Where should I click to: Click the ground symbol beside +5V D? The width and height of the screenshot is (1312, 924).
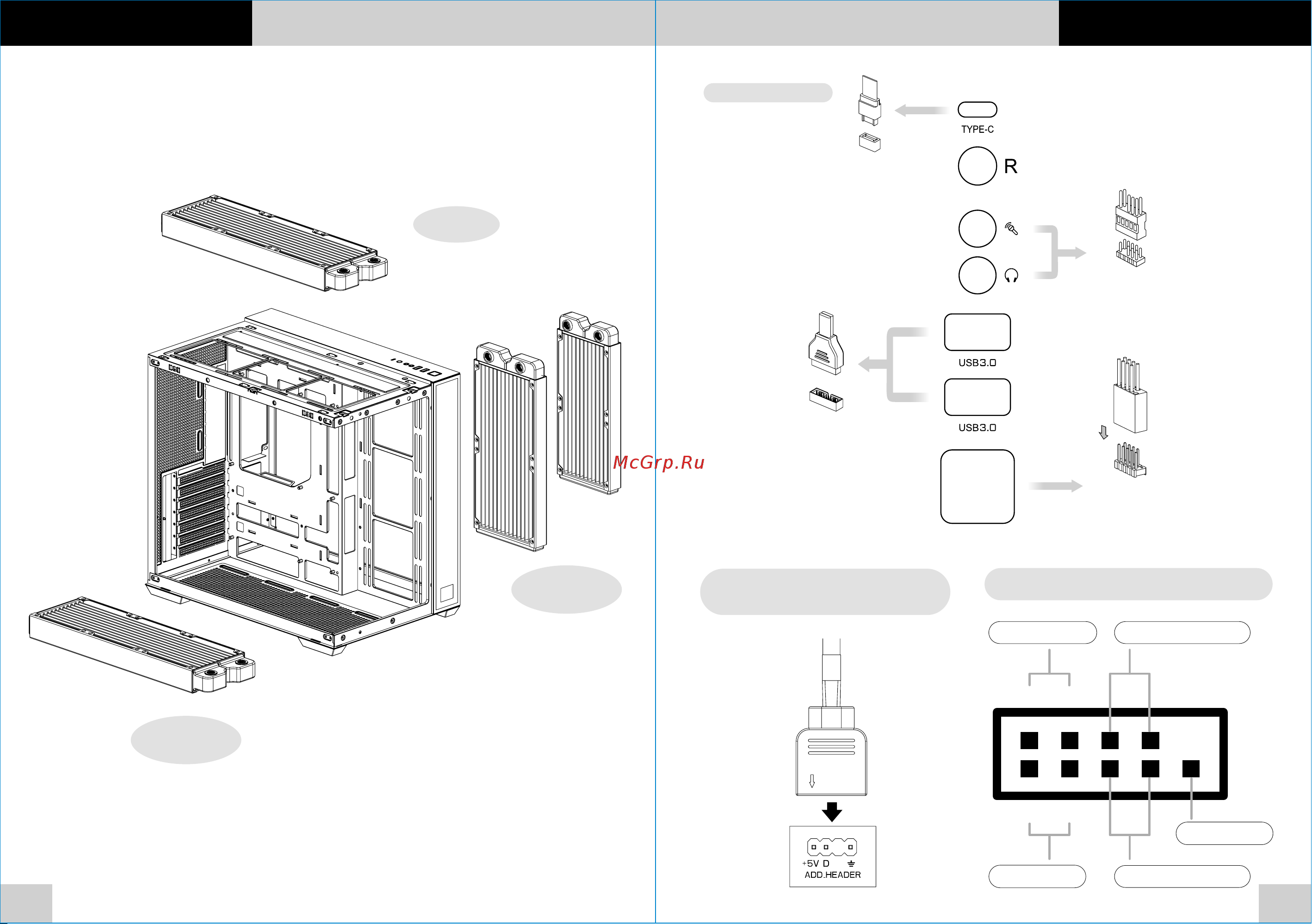(851, 863)
